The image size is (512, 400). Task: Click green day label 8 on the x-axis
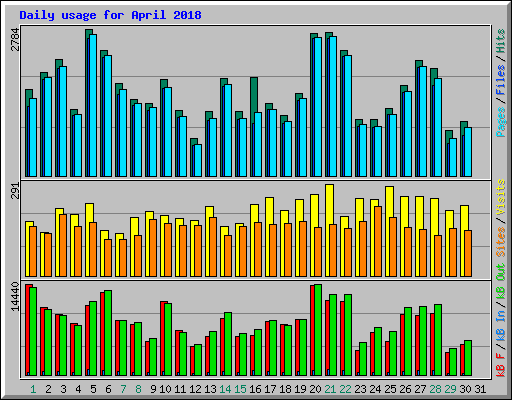coord(138,389)
